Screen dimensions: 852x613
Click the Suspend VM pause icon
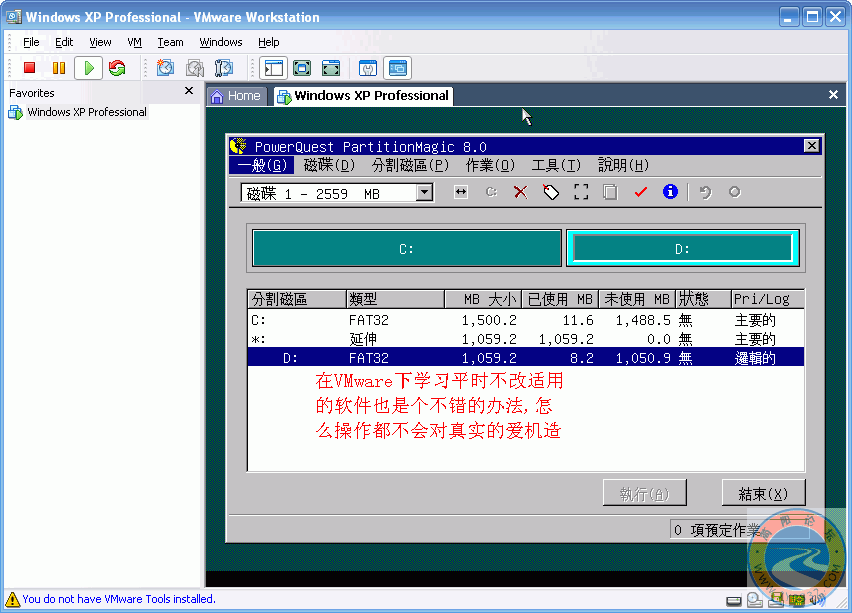click(x=59, y=68)
